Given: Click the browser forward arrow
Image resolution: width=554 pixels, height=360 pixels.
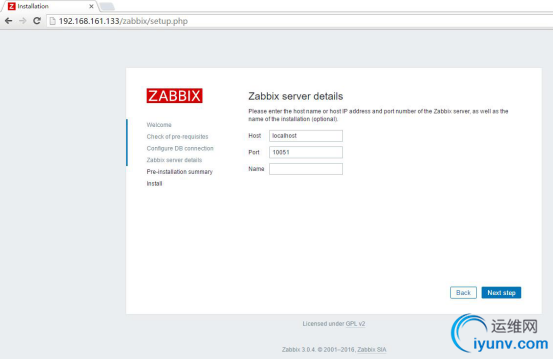Looking at the screenshot, I should click(23, 21).
